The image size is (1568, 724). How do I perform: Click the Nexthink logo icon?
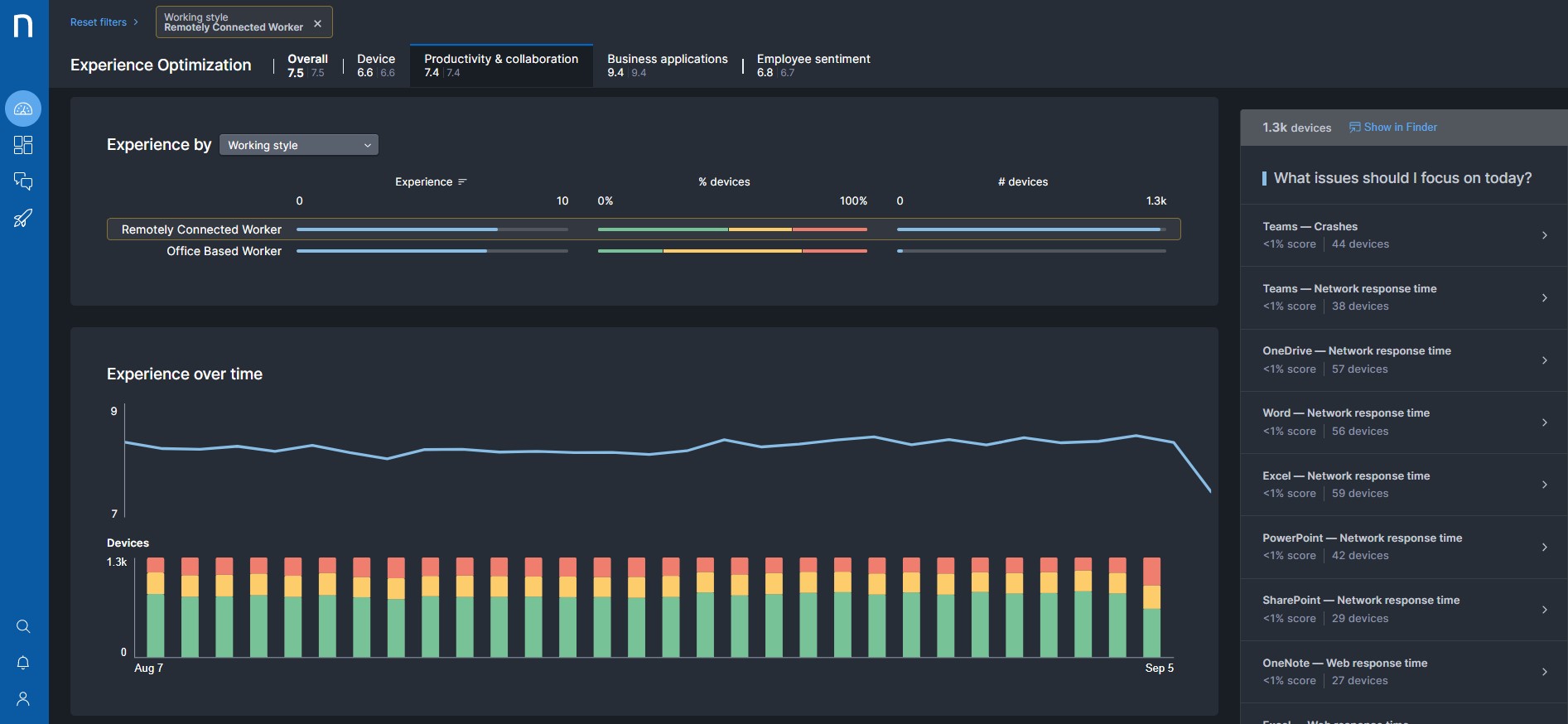[x=23, y=26]
